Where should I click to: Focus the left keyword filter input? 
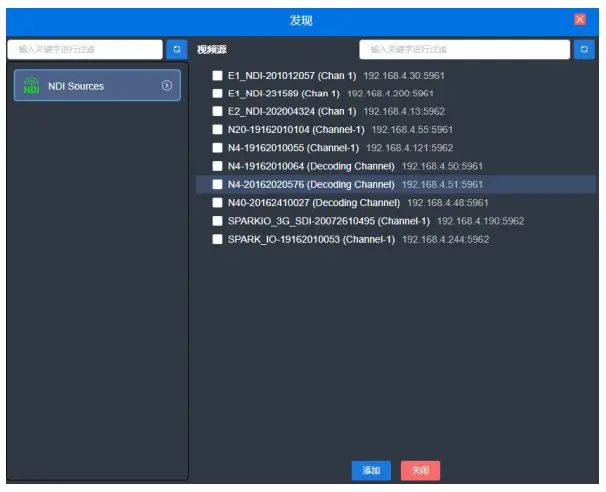pyautogui.click(x=85, y=49)
